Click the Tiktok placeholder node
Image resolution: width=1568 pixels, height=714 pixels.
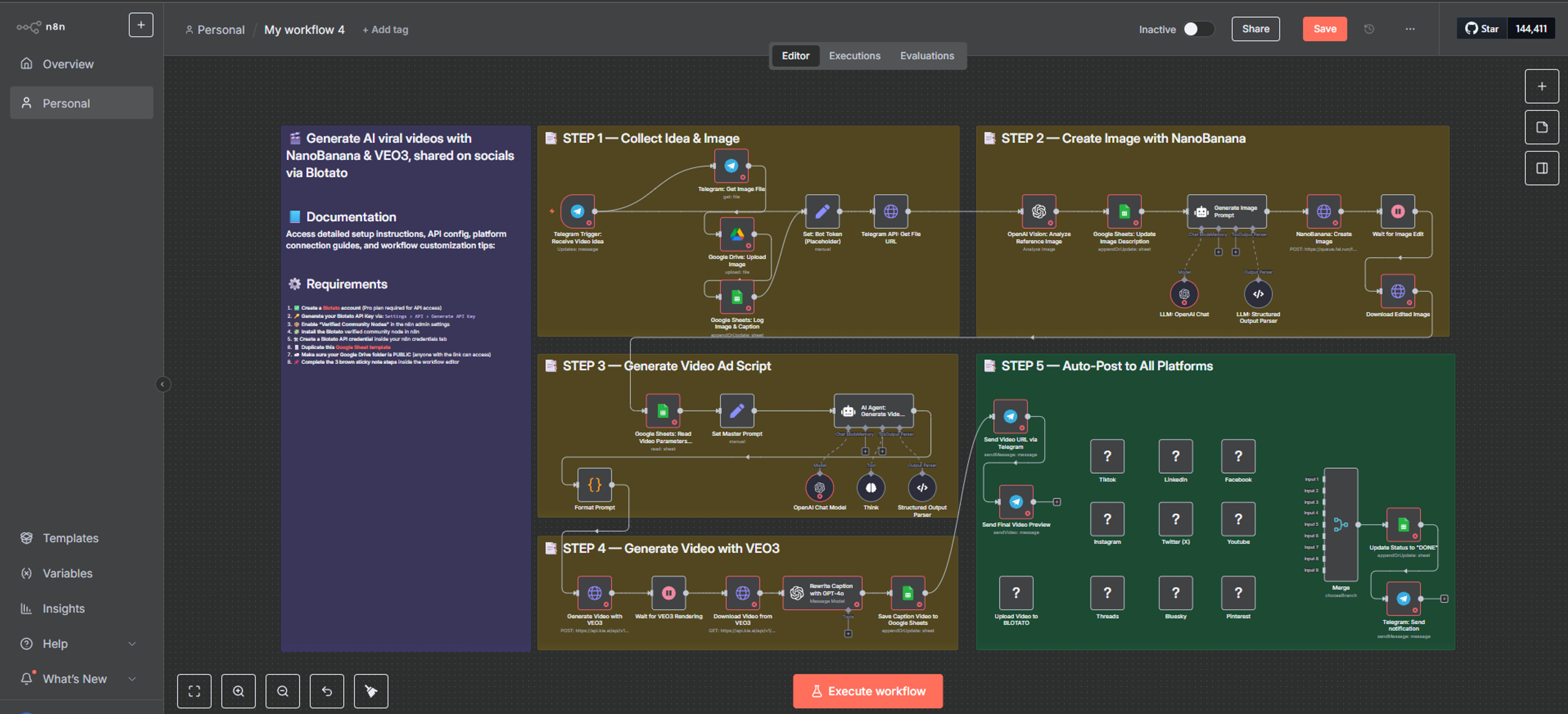(1107, 456)
